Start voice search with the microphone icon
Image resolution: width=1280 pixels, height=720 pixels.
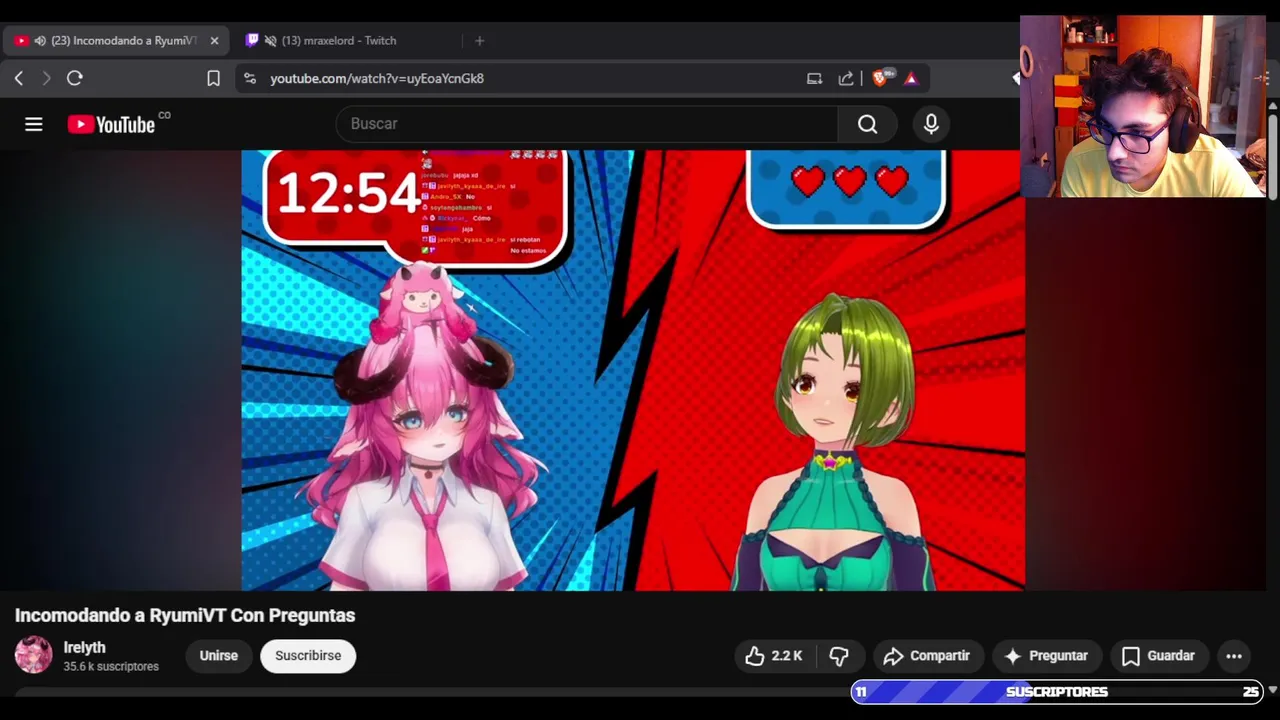(x=931, y=124)
